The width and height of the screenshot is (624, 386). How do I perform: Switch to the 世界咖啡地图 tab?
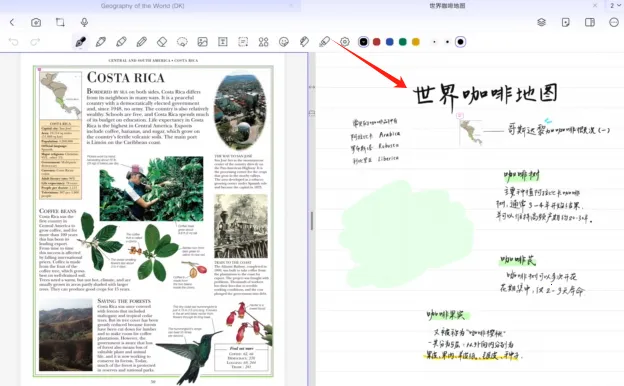click(447, 6)
